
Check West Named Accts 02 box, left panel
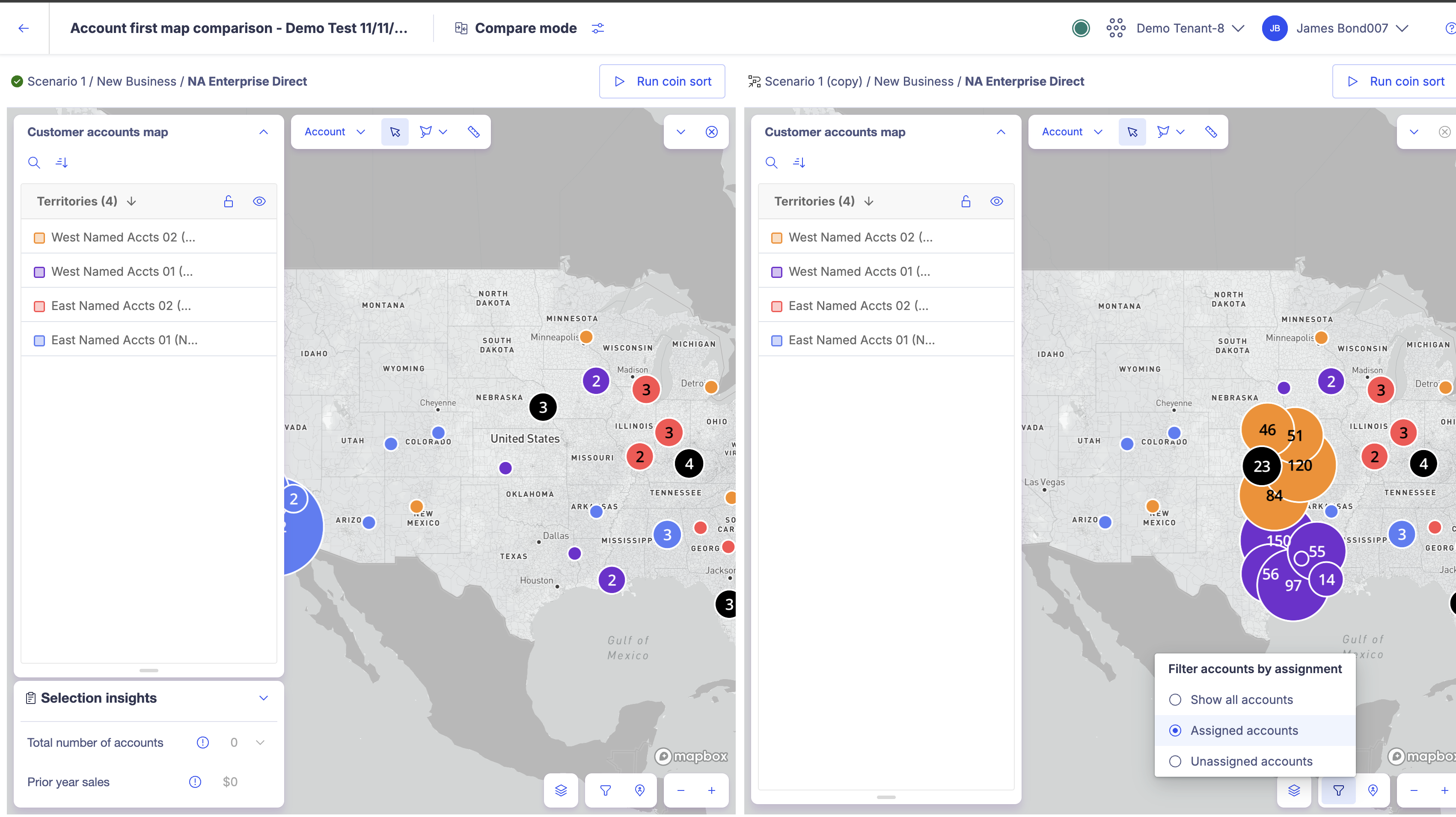pyautogui.click(x=39, y=238)
